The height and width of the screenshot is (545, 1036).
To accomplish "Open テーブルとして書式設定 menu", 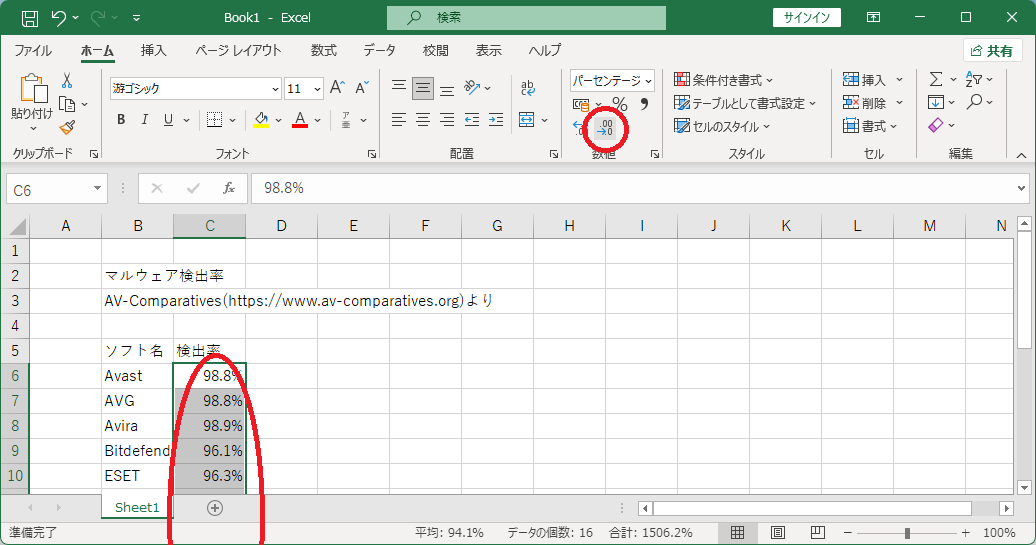I will coord(745,103).
